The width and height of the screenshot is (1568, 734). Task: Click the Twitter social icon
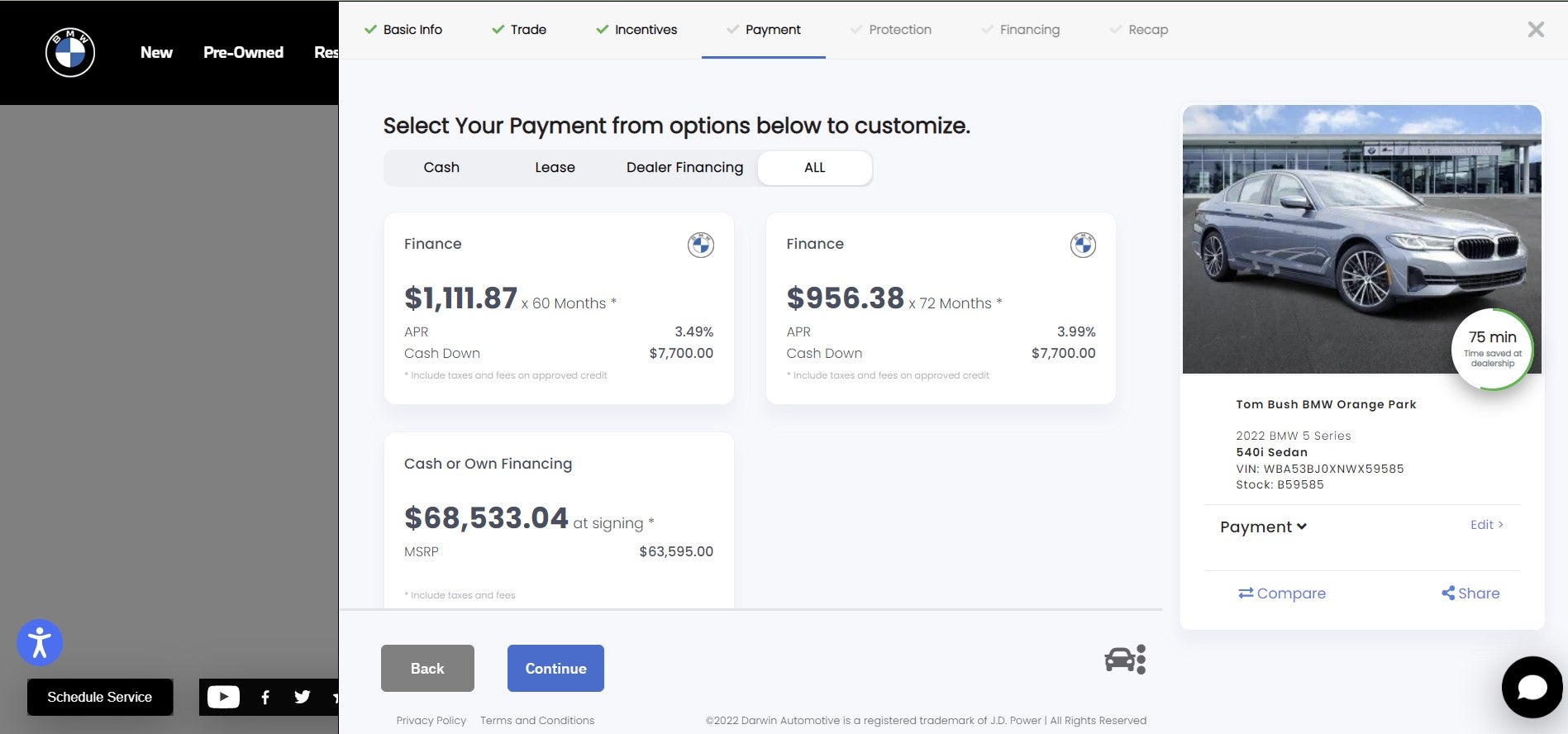[303, 697]
